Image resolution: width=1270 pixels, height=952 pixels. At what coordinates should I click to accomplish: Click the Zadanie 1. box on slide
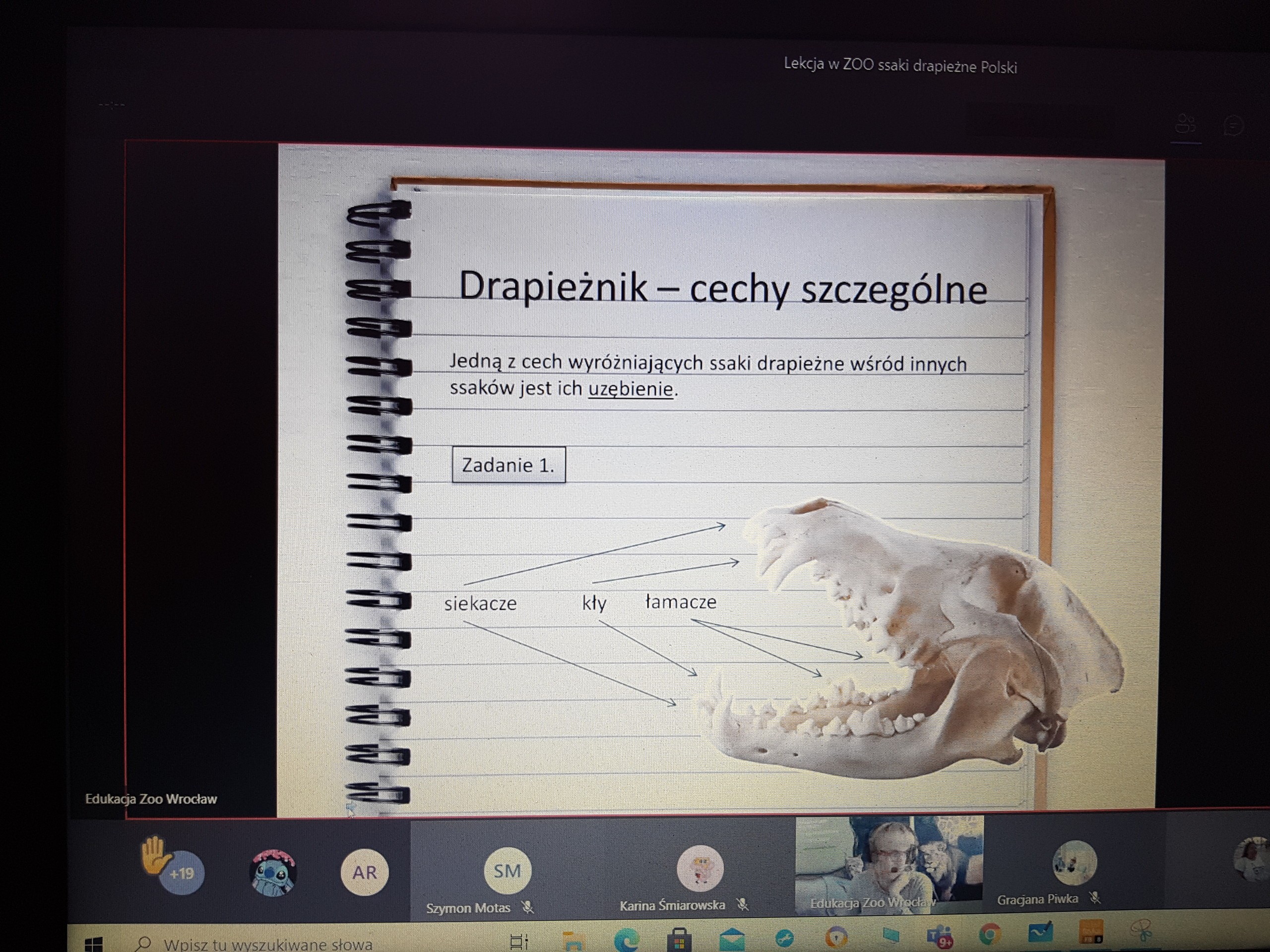[508, 465]
